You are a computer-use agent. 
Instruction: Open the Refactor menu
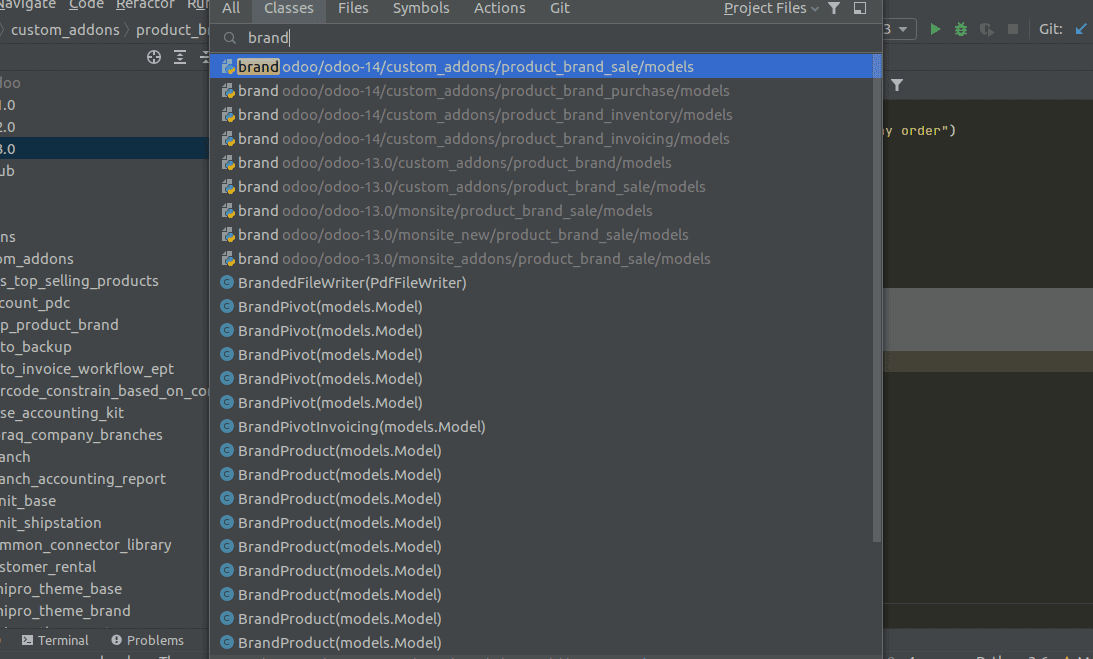[145, 5]
